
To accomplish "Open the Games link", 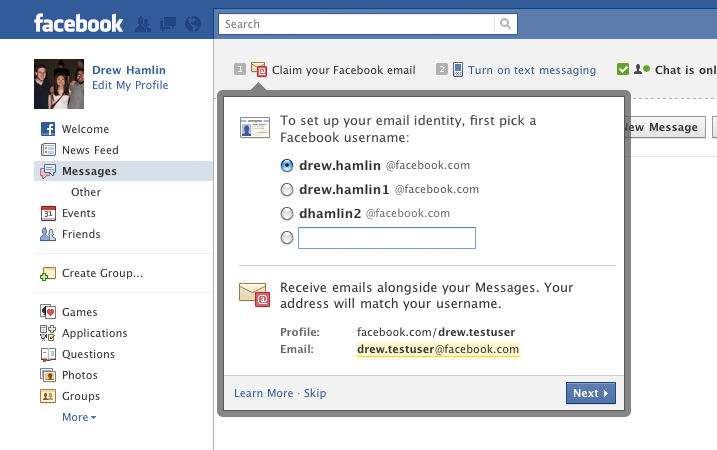I will [80, 312].
